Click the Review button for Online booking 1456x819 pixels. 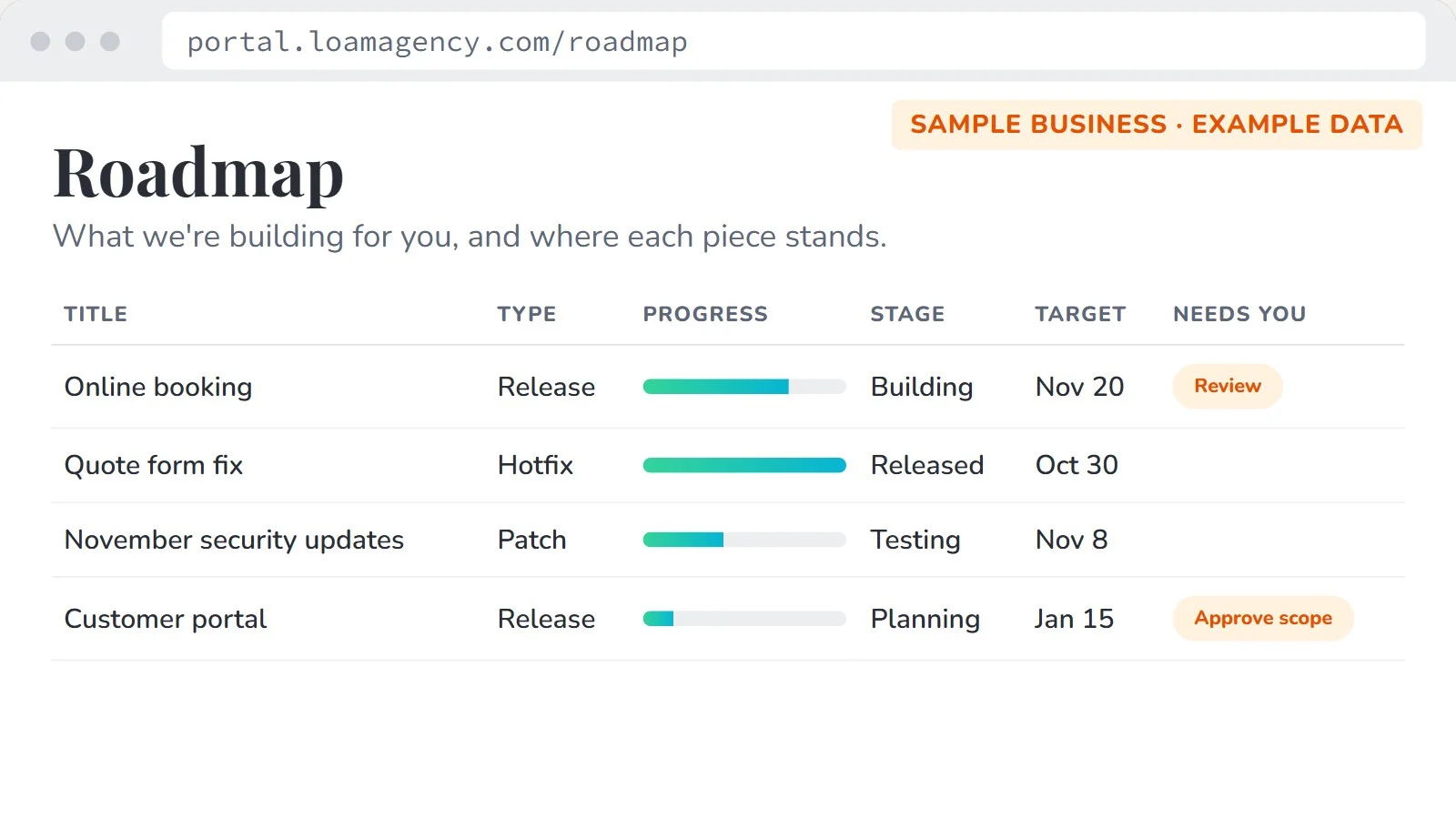[x=1228, y=386]
